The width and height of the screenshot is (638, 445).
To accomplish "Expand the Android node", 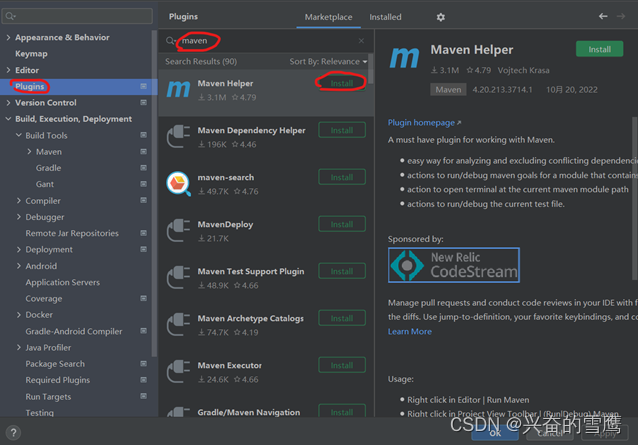I will 19,266.
